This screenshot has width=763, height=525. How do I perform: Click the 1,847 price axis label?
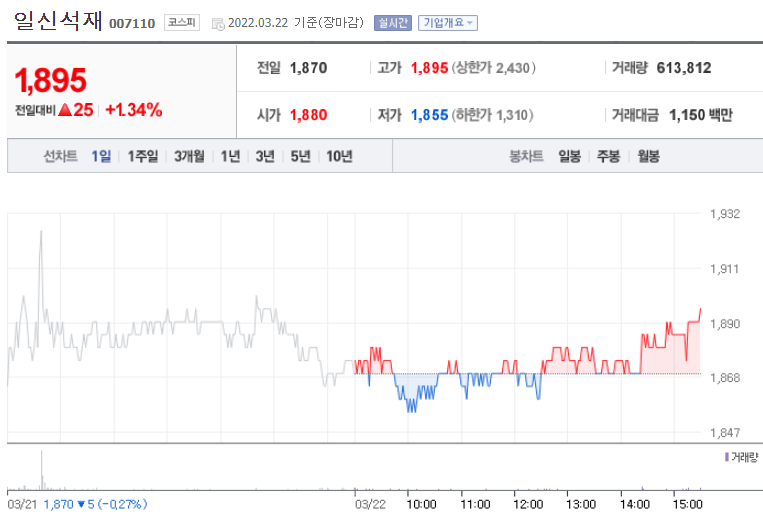725,433
